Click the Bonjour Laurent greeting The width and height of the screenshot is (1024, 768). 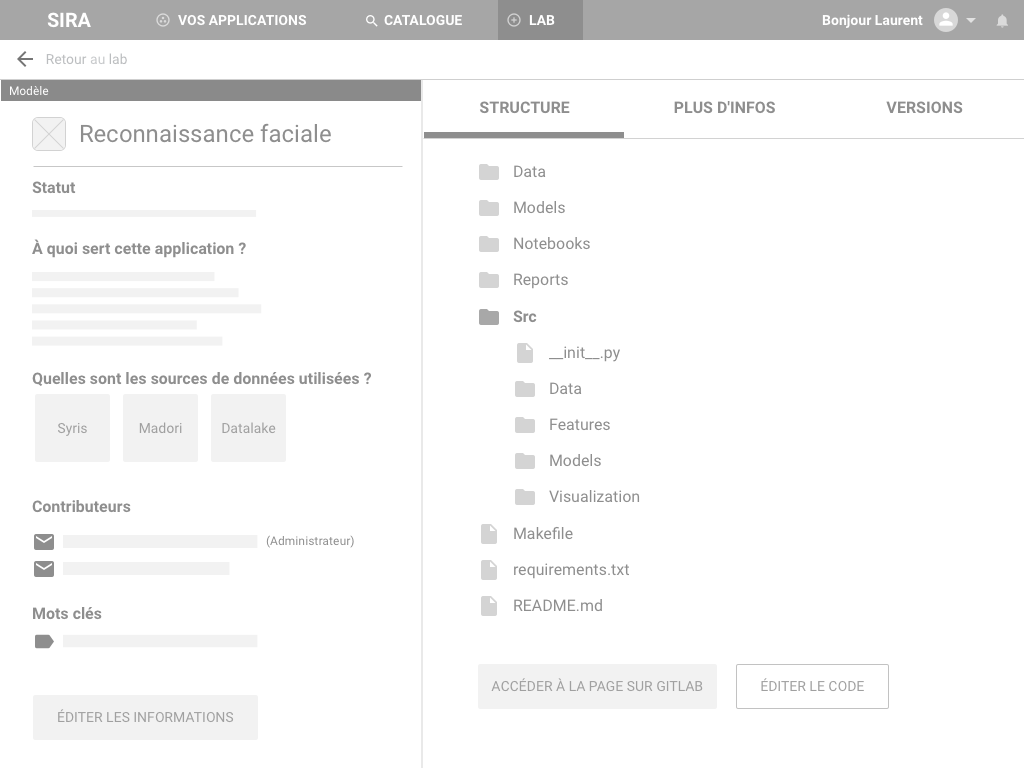click(872, 20)
